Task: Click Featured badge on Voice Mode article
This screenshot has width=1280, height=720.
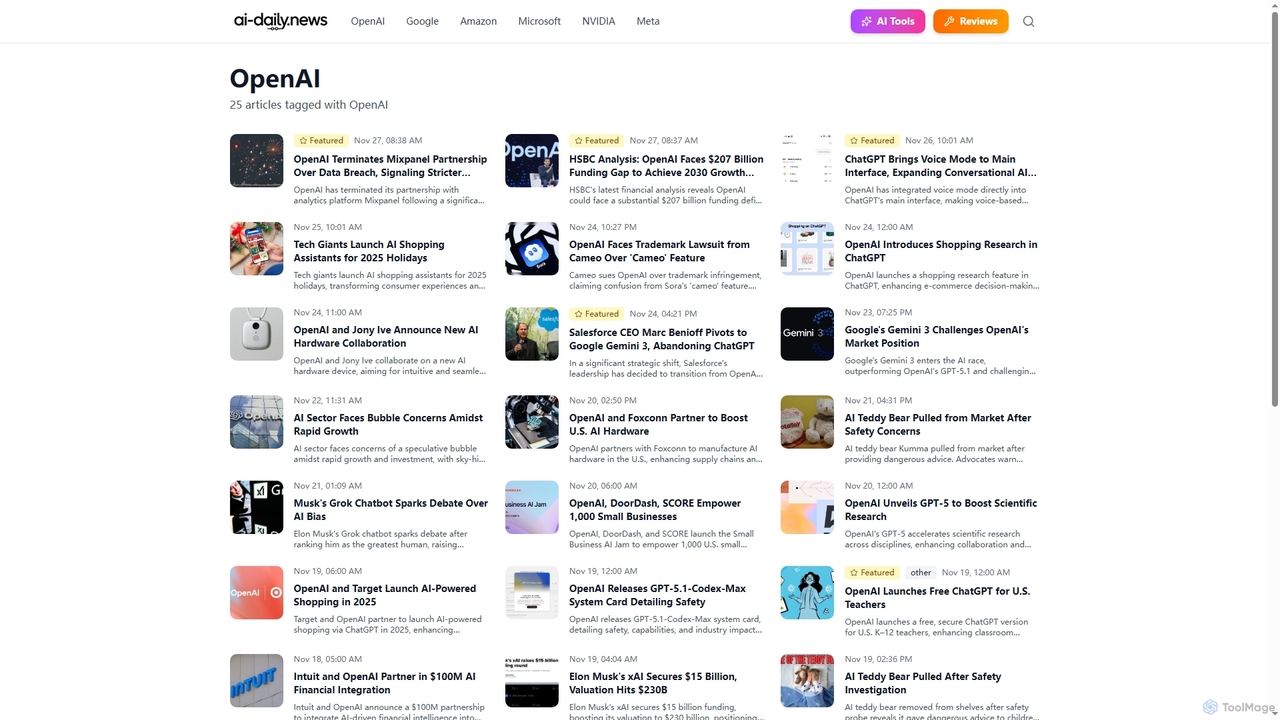Action: pos(872,141)
